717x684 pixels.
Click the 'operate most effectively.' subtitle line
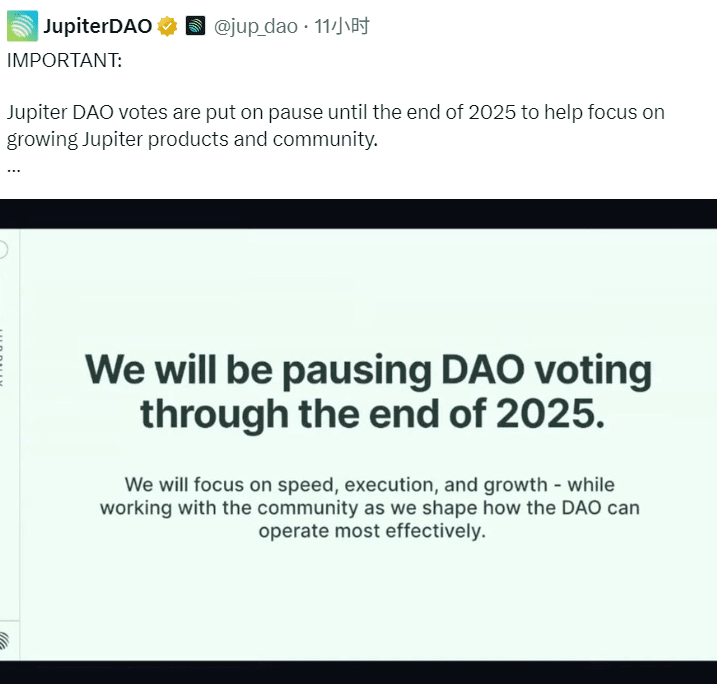(372, 531)
